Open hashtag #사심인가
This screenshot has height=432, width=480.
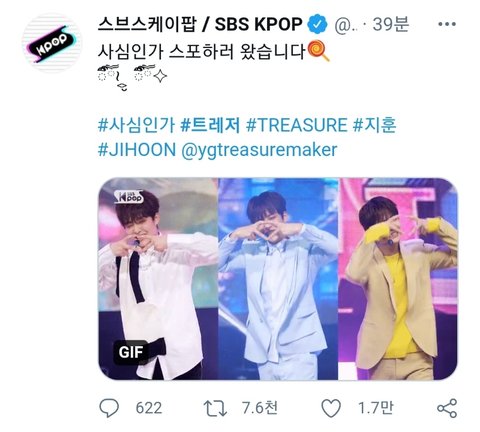tap(137, 125)
